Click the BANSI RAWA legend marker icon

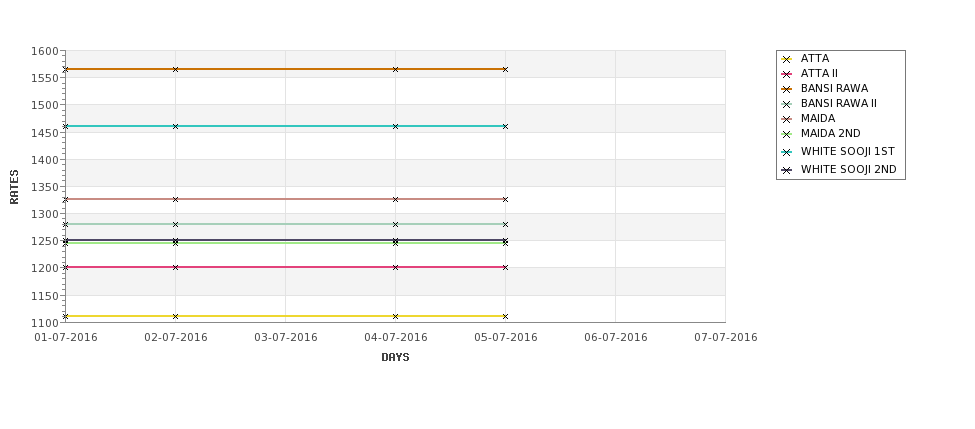[787, 89]
